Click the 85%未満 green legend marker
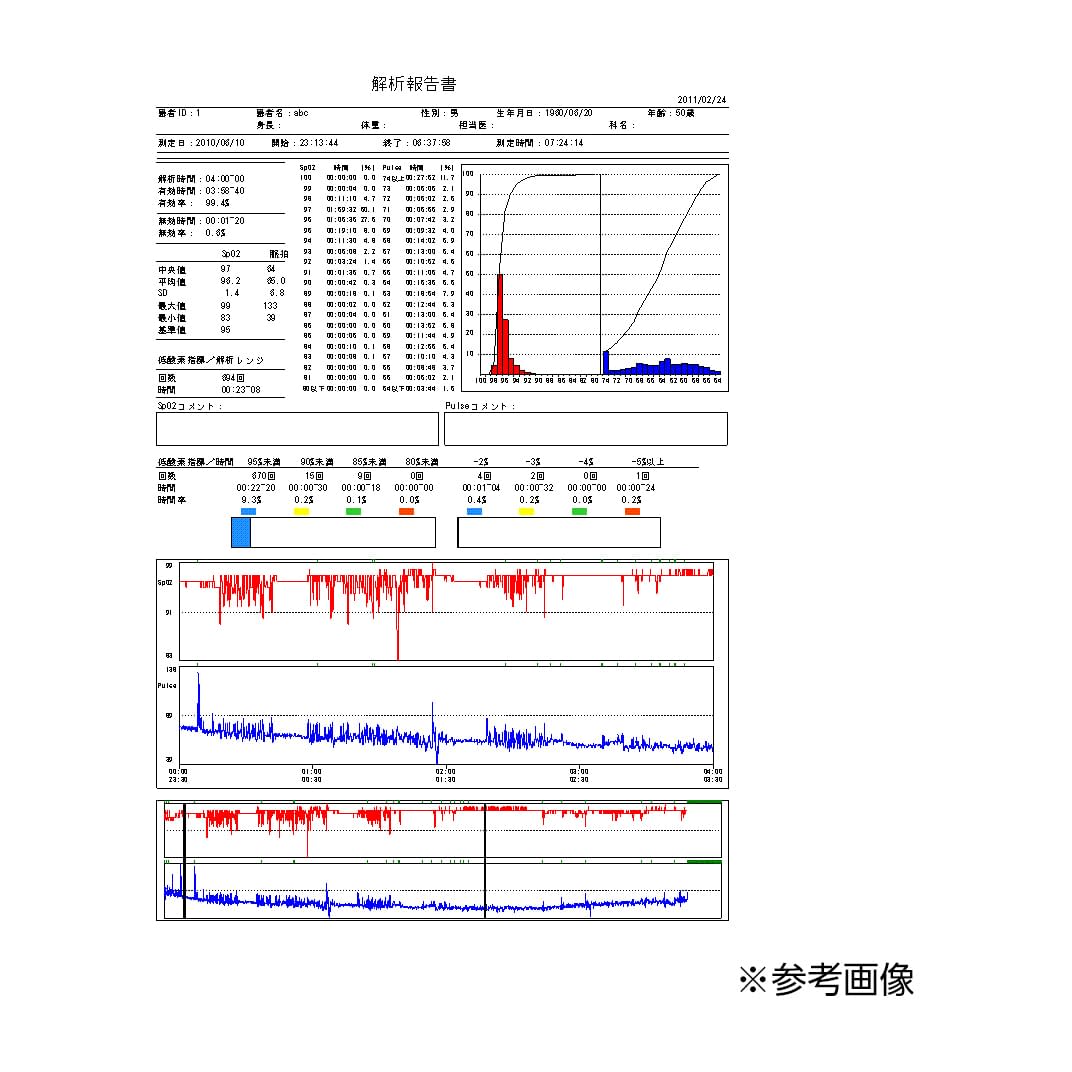The image size is (1072, 1072). (x=352, y=511)
